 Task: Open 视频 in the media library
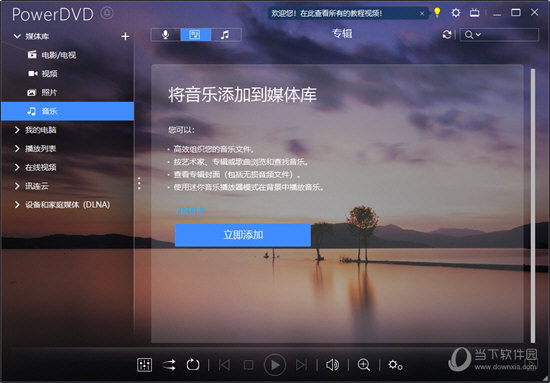pos(43,74)
